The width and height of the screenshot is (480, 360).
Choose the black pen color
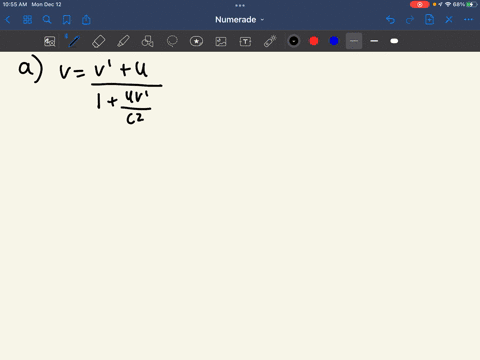[294, 41]
